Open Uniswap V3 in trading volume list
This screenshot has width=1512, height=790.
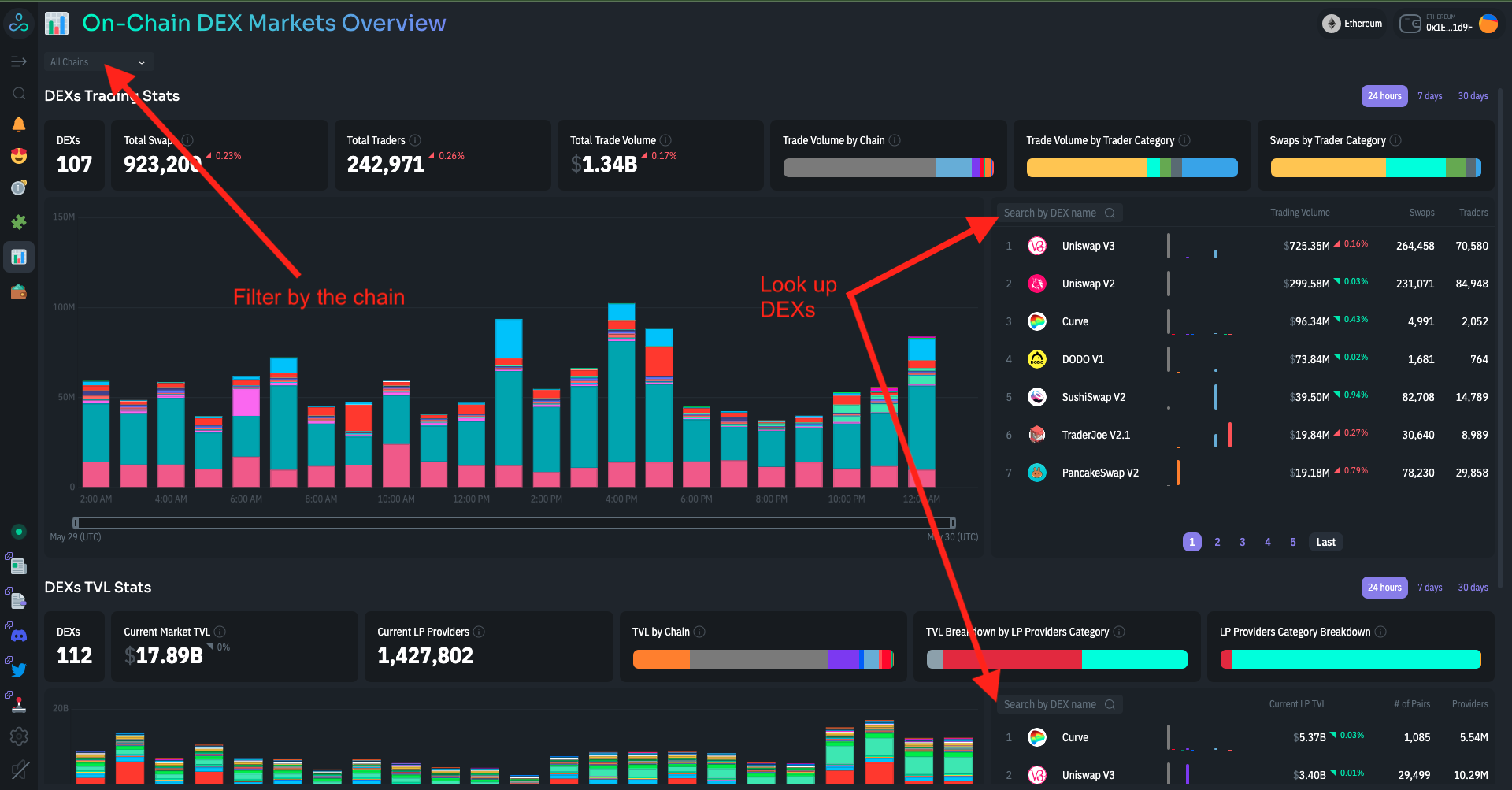(x=1088, y=246)
